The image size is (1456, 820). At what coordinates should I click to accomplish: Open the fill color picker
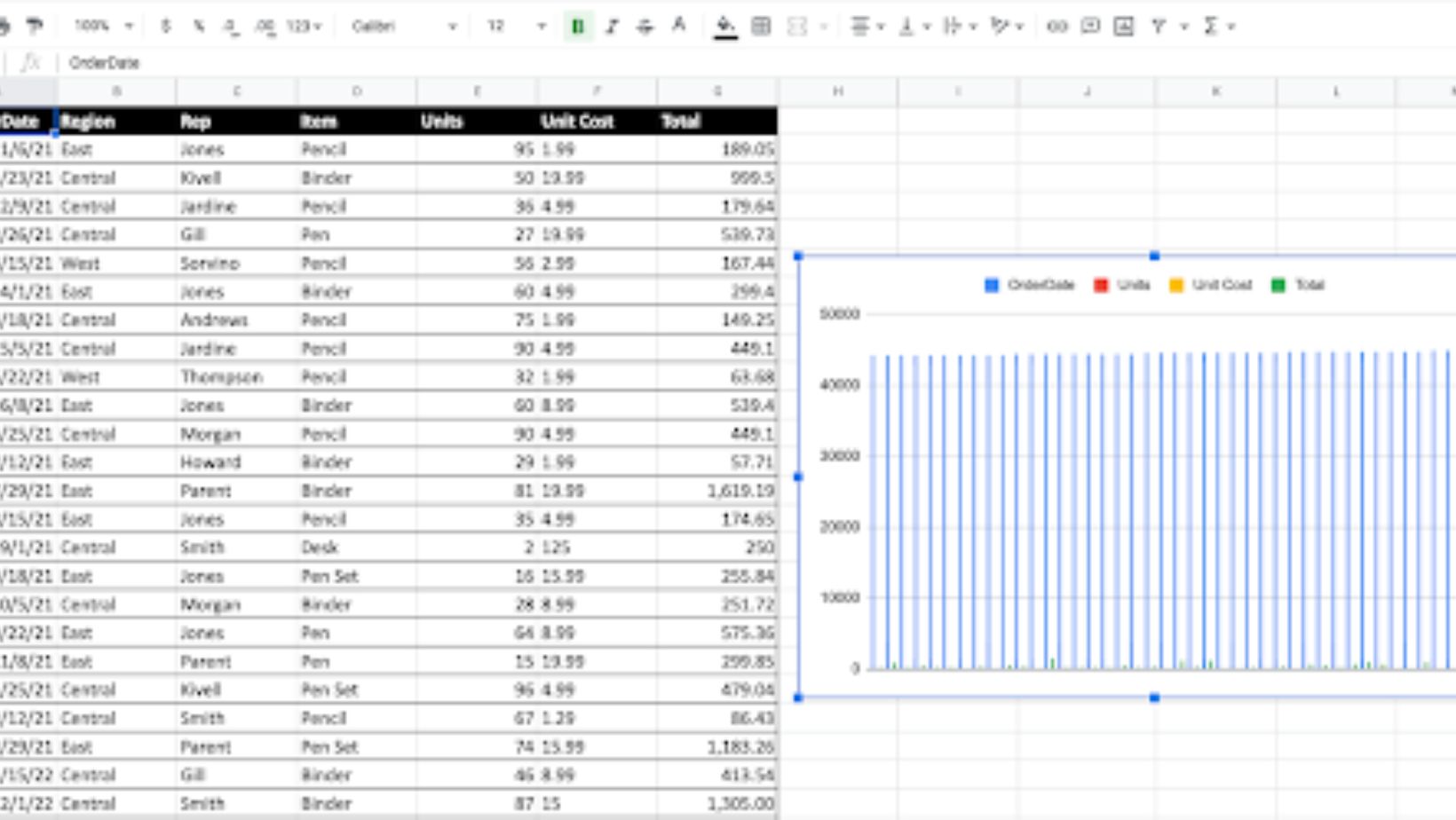coord(725,27)
